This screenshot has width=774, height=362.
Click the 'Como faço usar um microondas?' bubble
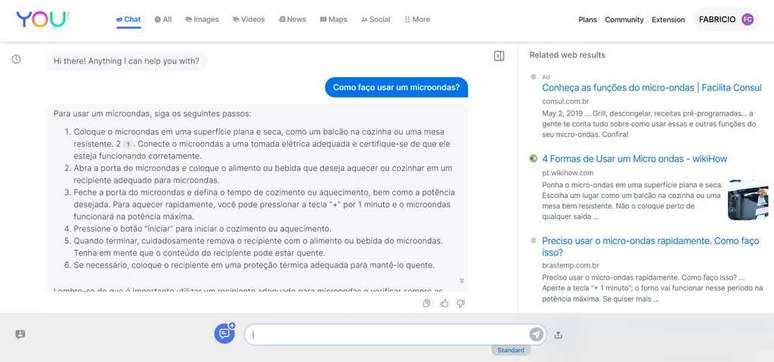point(396,87)
